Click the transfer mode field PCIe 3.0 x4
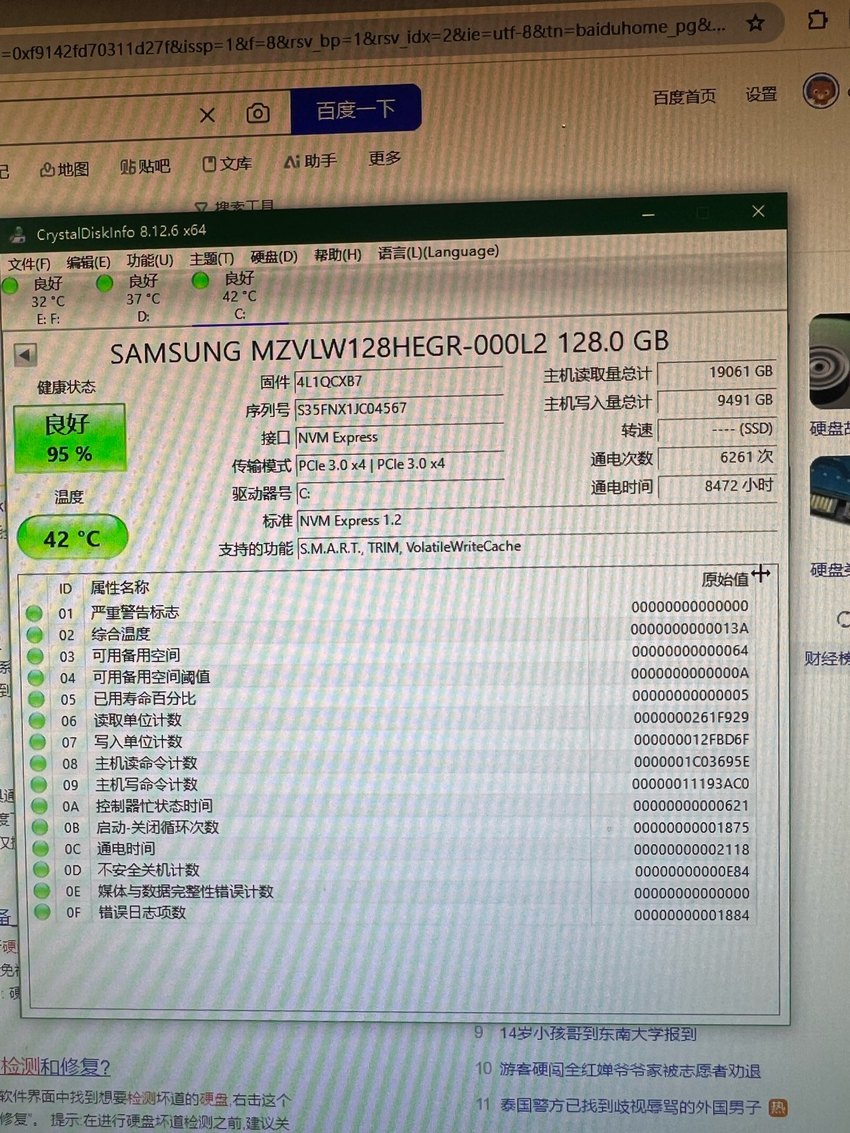This screenshot has height=1133, width=850. [400, 464]
